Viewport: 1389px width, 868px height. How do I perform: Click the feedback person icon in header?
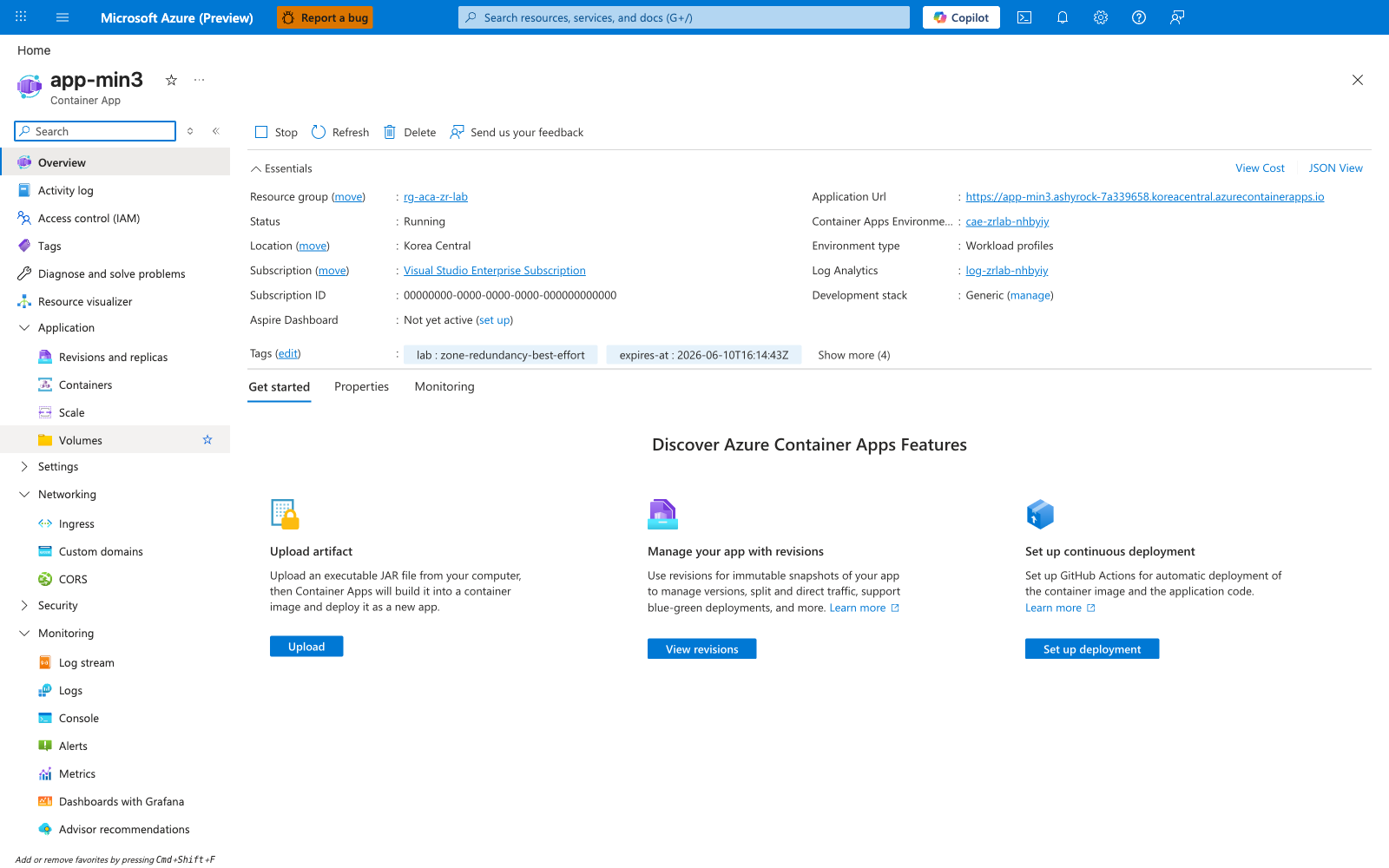pyautogui.click(x=1177, y=17)
